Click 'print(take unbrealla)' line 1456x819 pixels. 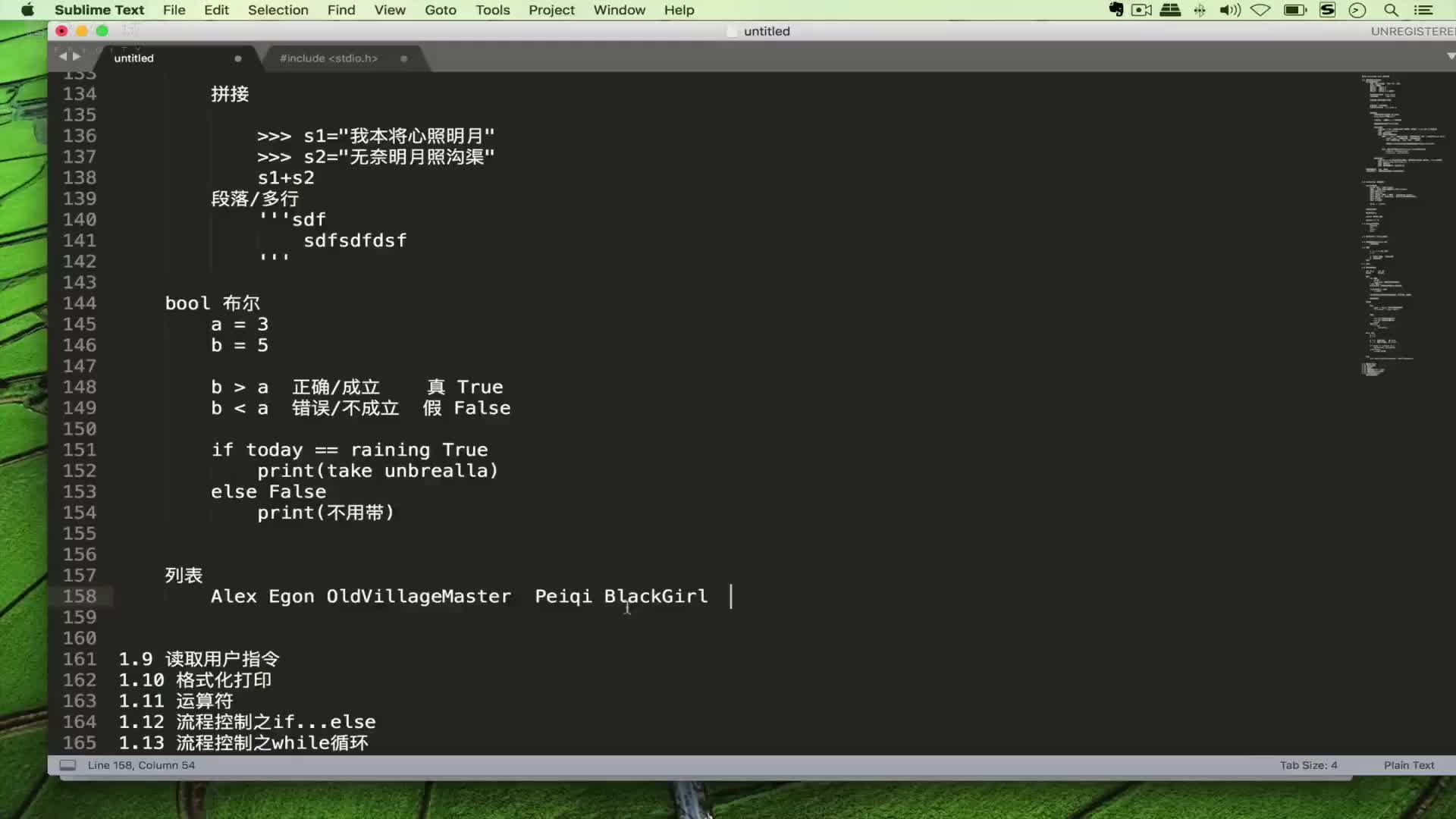(378, 471)
